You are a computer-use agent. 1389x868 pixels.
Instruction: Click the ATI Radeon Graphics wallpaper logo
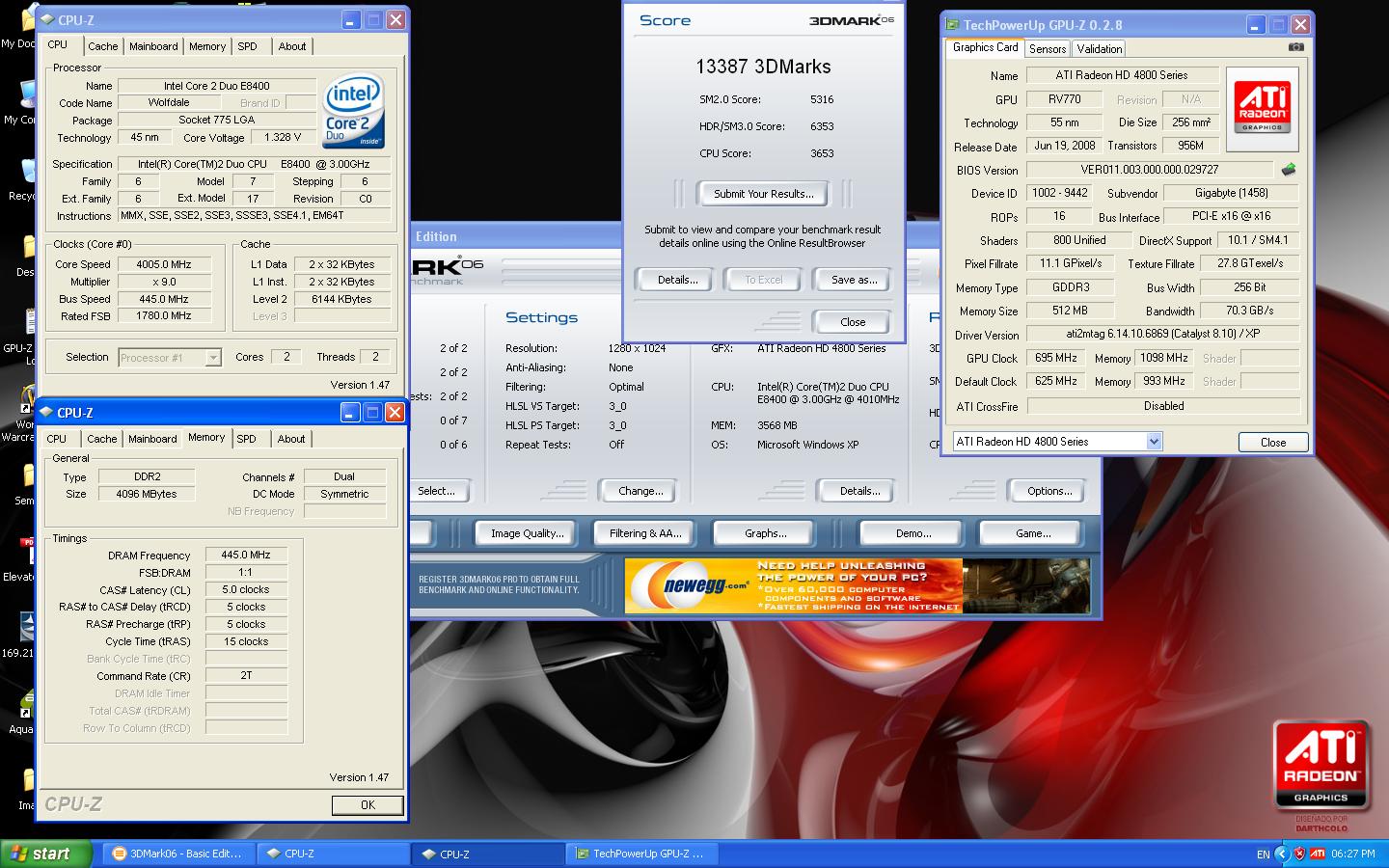point(1321,764)
